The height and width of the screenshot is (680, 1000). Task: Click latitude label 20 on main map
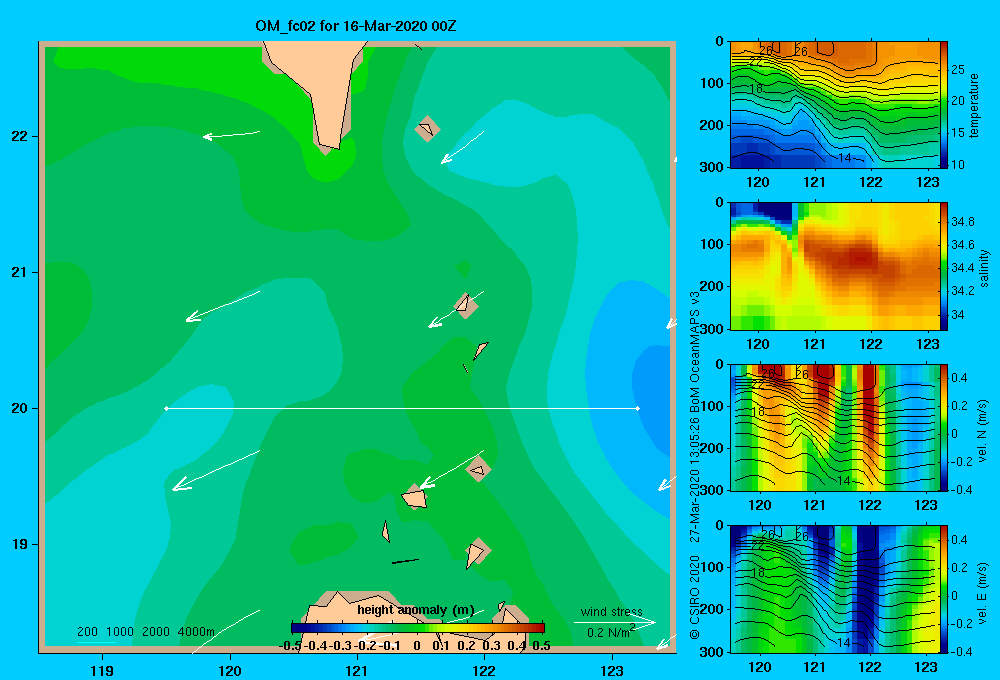[x=20, y=408]
